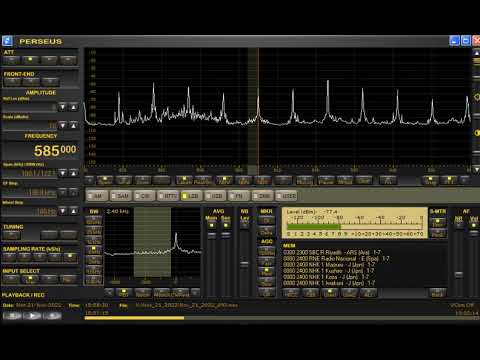Toggle the WFall waterfall view button
The height and width of the screenshot is (360, 480).
coord(124,180)
